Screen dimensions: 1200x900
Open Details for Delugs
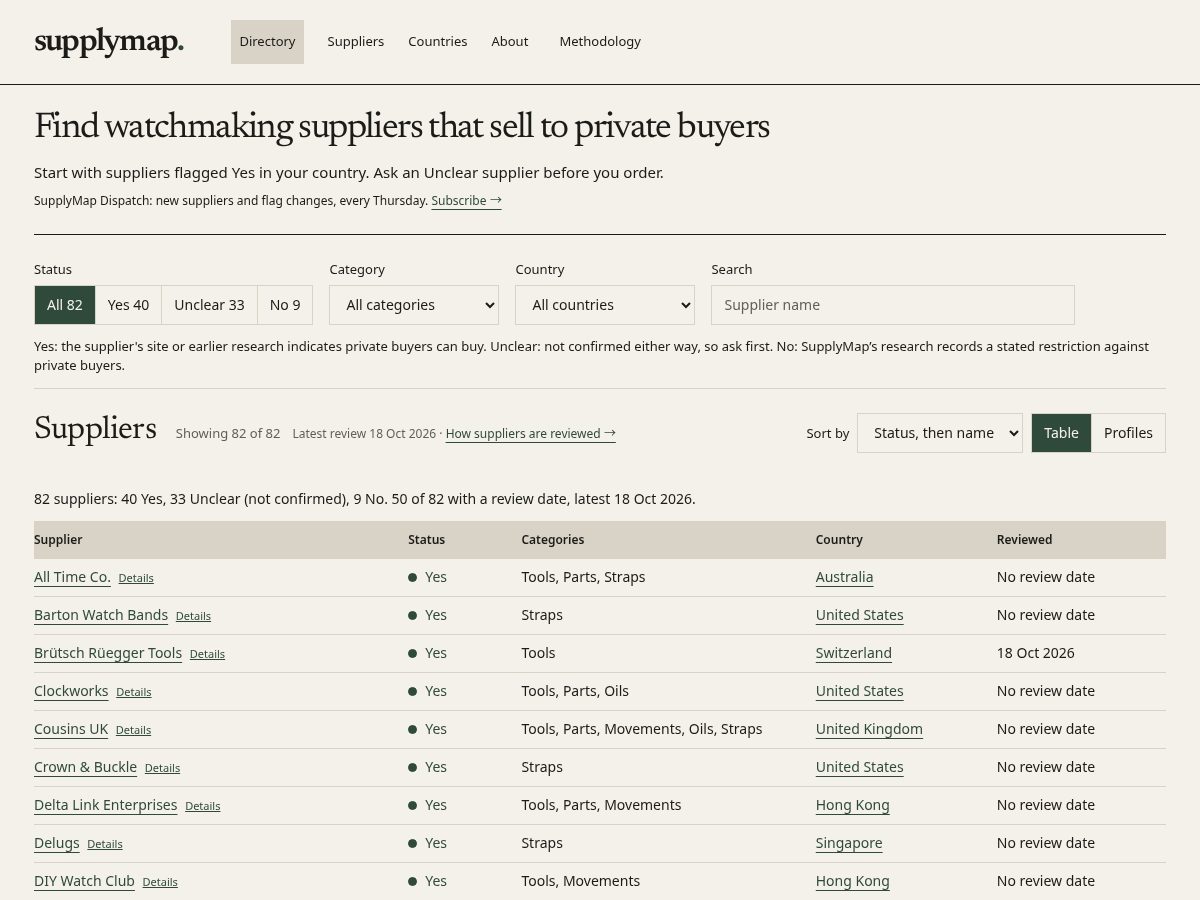(105, 844)
